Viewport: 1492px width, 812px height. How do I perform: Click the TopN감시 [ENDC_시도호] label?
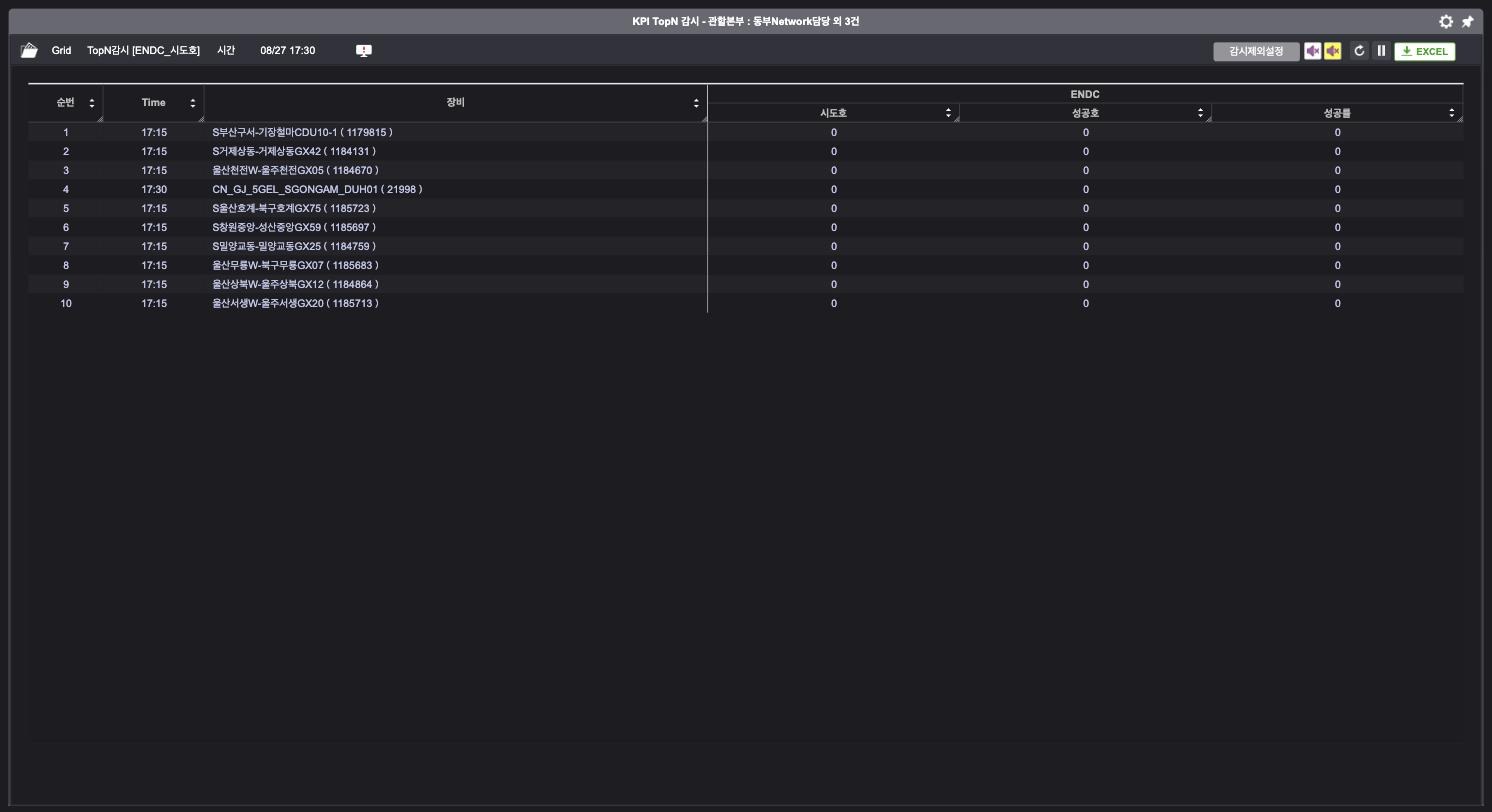tap(143, 50)
